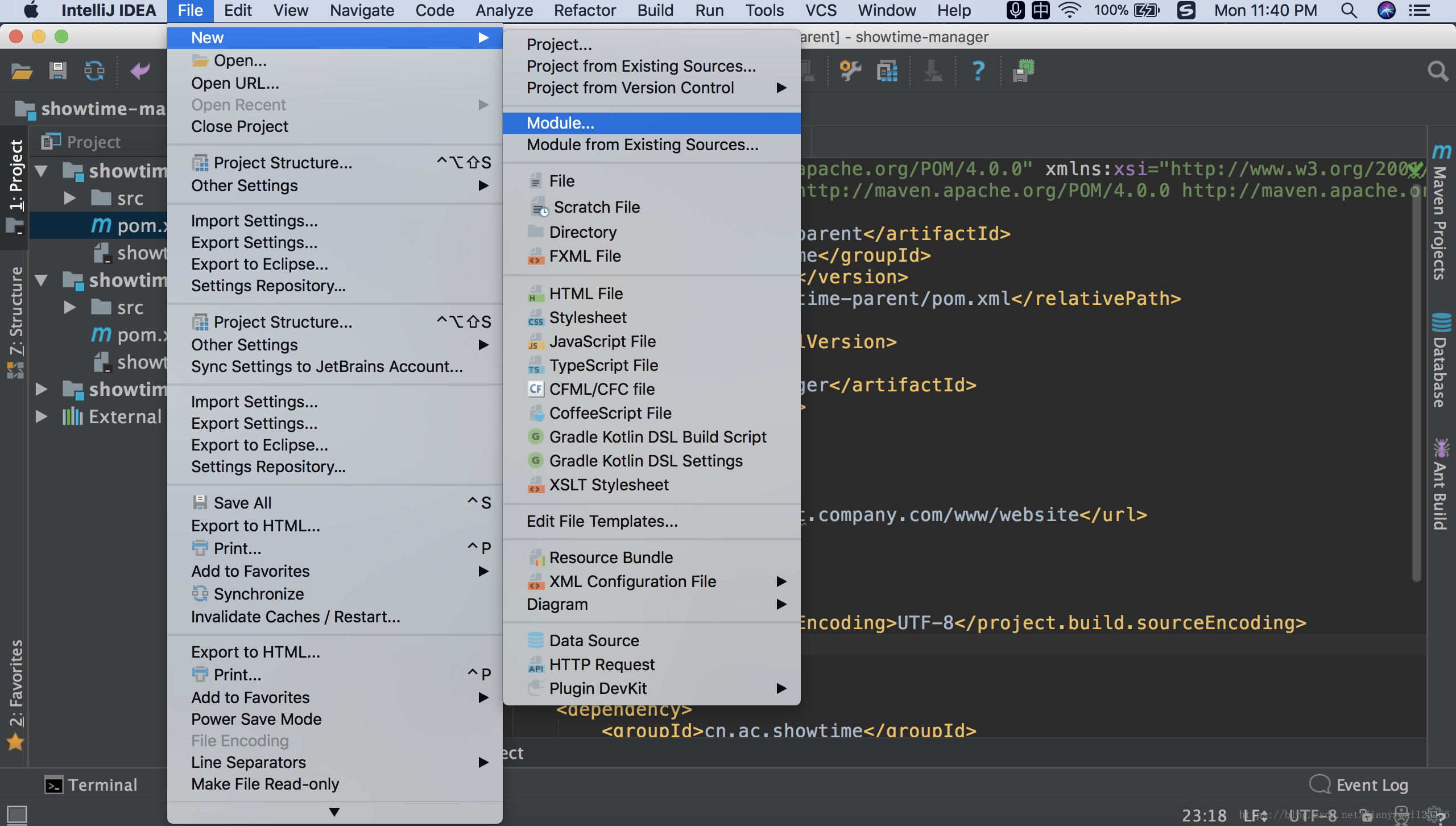Choose Close Project from File menu
Viewport: 1456px width, 826px height.
(334, 126)
